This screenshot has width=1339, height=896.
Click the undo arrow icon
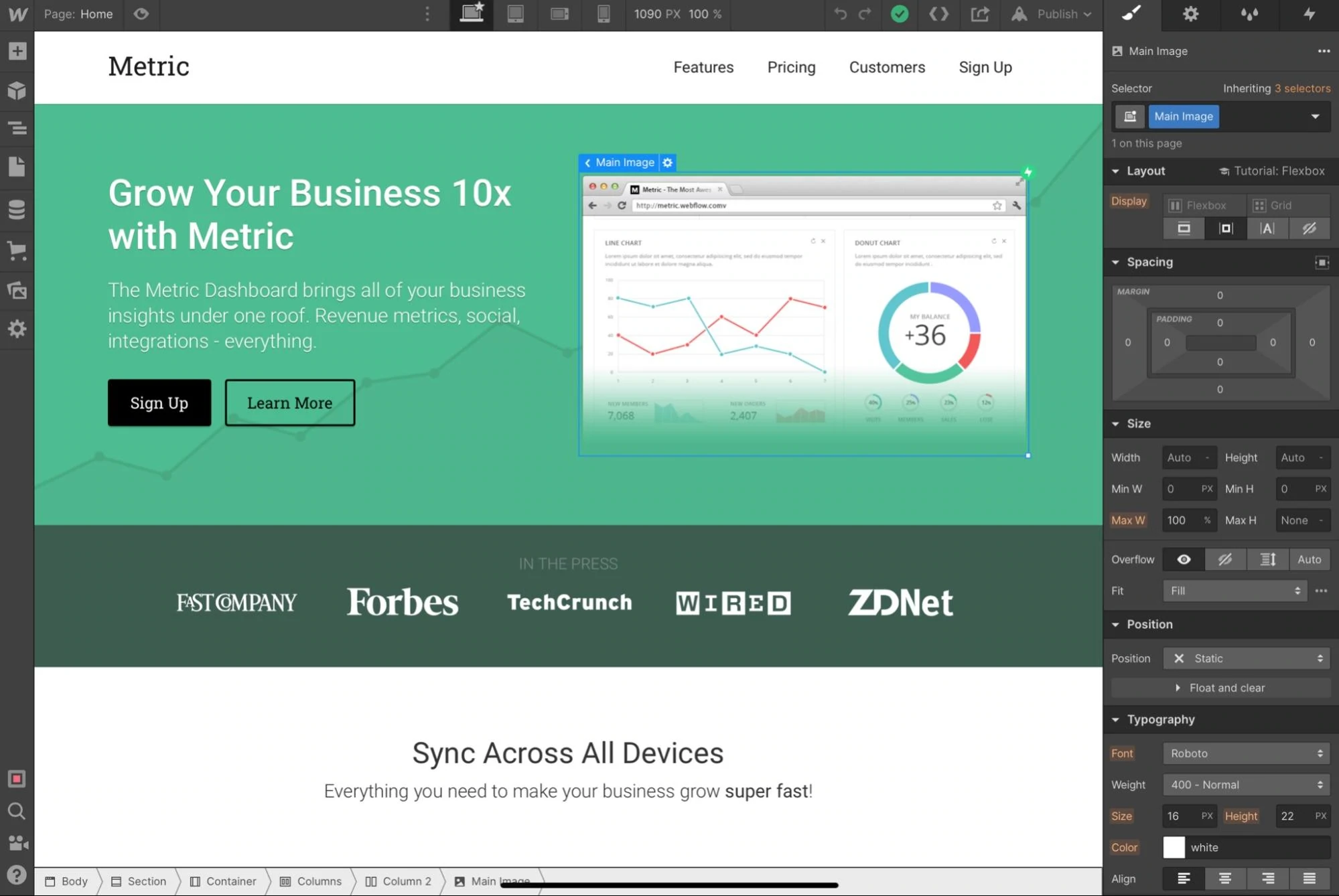coord(840,14)
